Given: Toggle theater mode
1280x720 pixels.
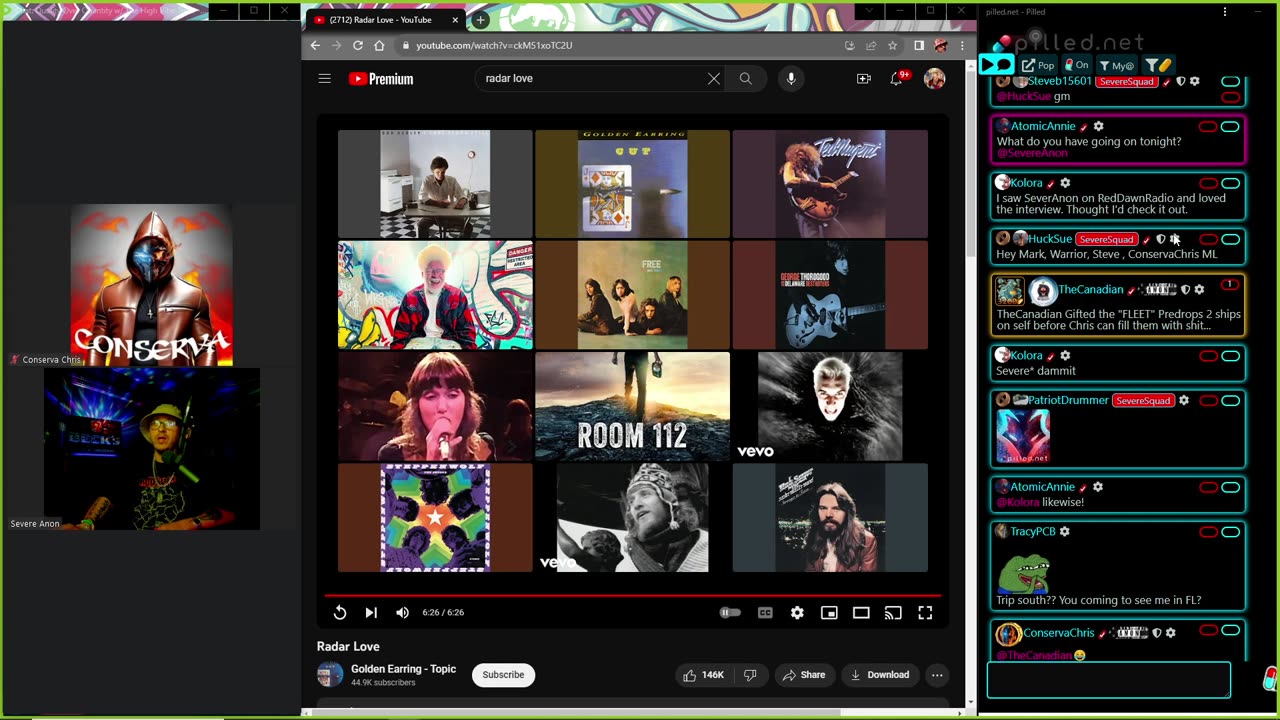Looking at the screenshot, I should (861, 613).
